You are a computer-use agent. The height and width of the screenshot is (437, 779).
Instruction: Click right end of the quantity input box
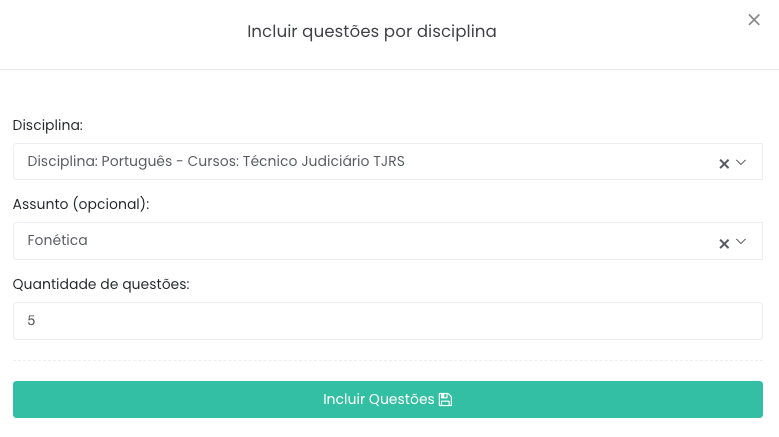pyautogui.click(x=740, y=321)
